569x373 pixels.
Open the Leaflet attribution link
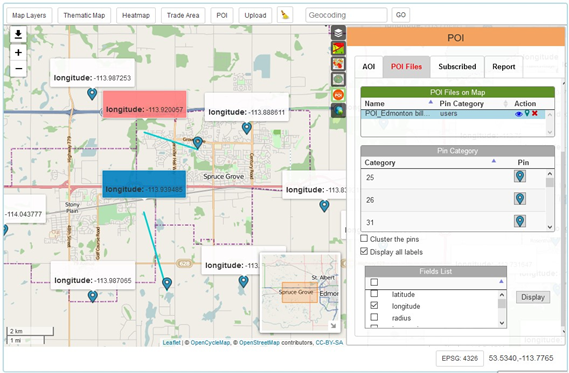tap(171, 343)
